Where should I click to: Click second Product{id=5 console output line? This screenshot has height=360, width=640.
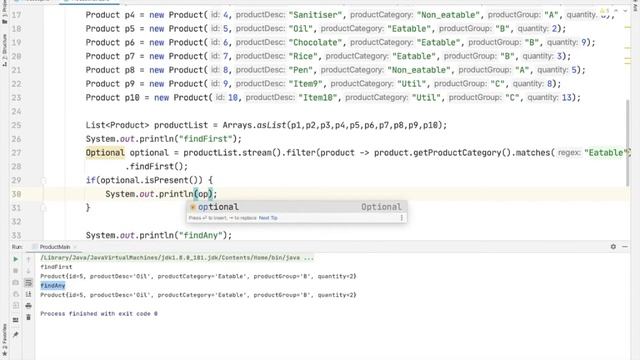[x=198, y=295]
